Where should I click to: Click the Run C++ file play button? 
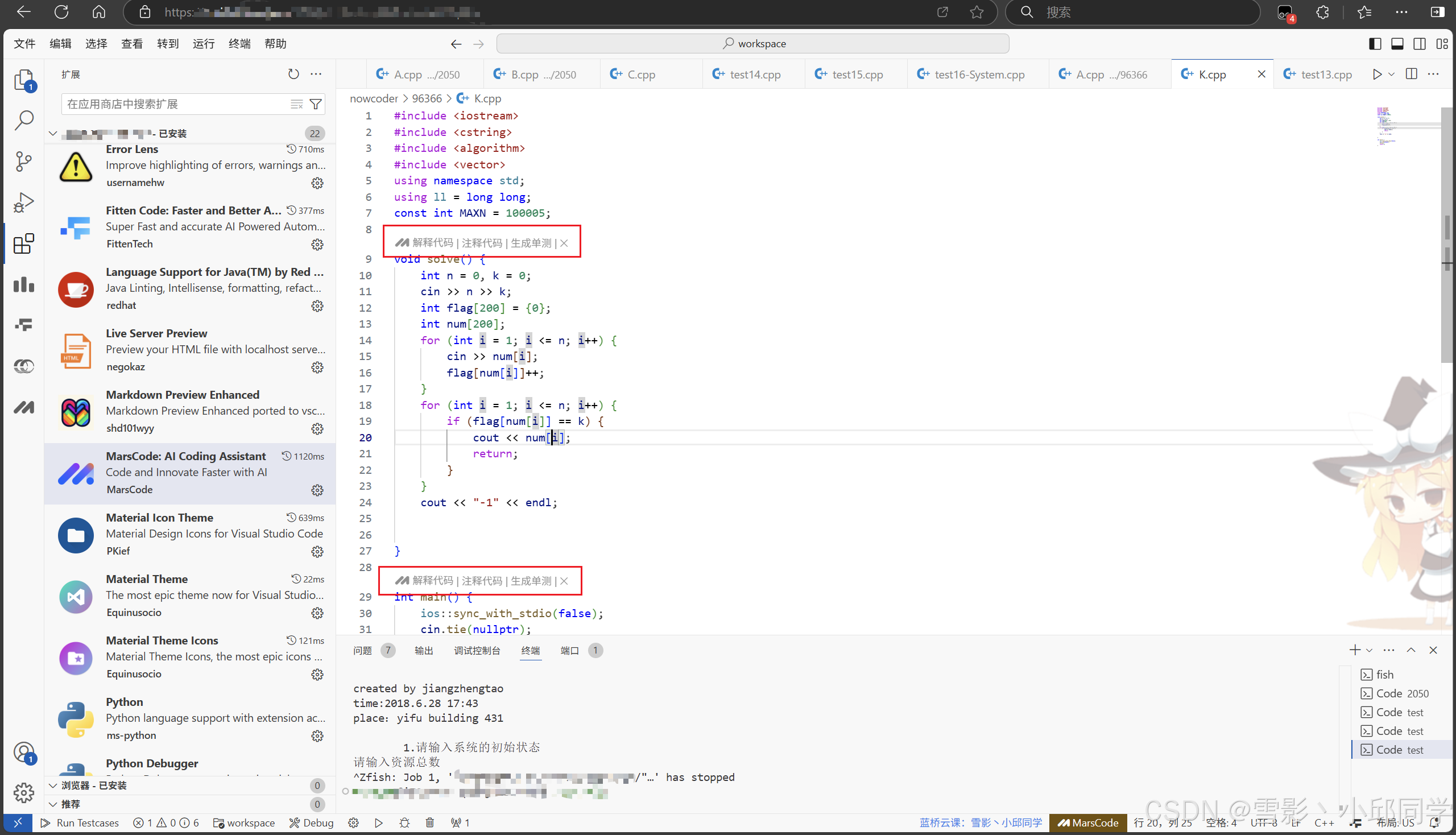pyautogui.click(x=1376, y=74)
